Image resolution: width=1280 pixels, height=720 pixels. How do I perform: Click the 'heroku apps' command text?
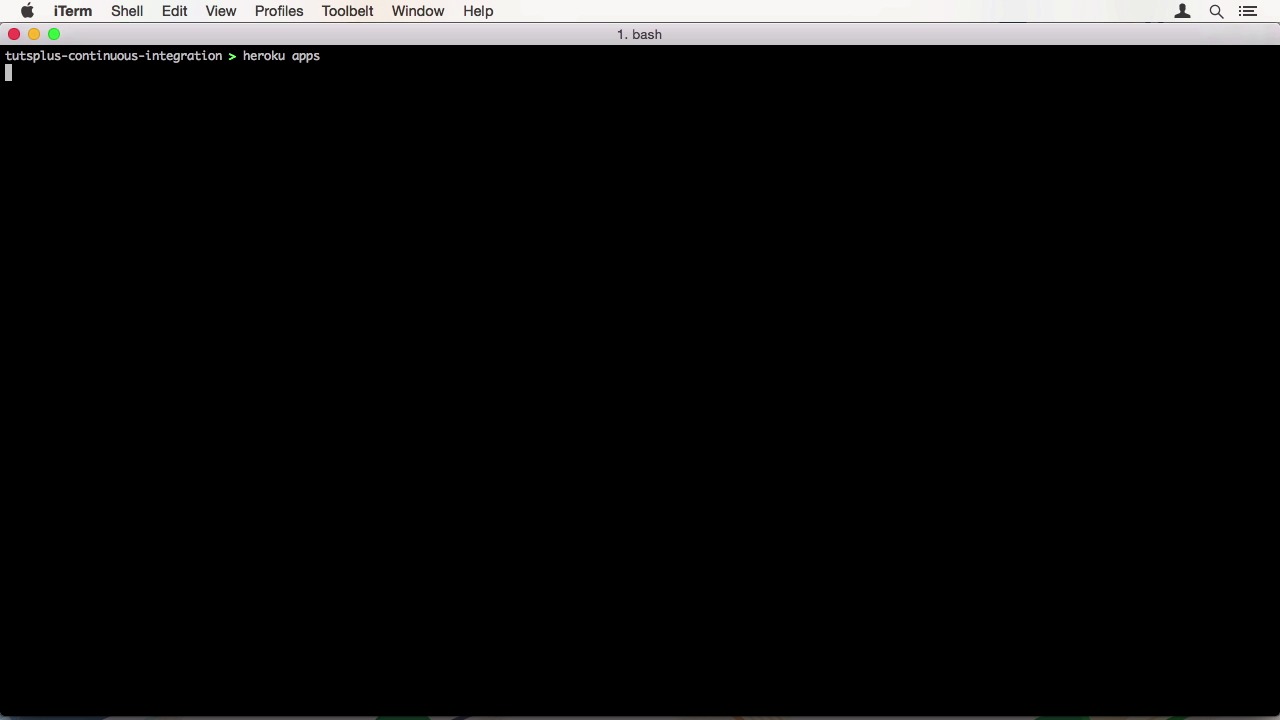click(x=281, y=56)
